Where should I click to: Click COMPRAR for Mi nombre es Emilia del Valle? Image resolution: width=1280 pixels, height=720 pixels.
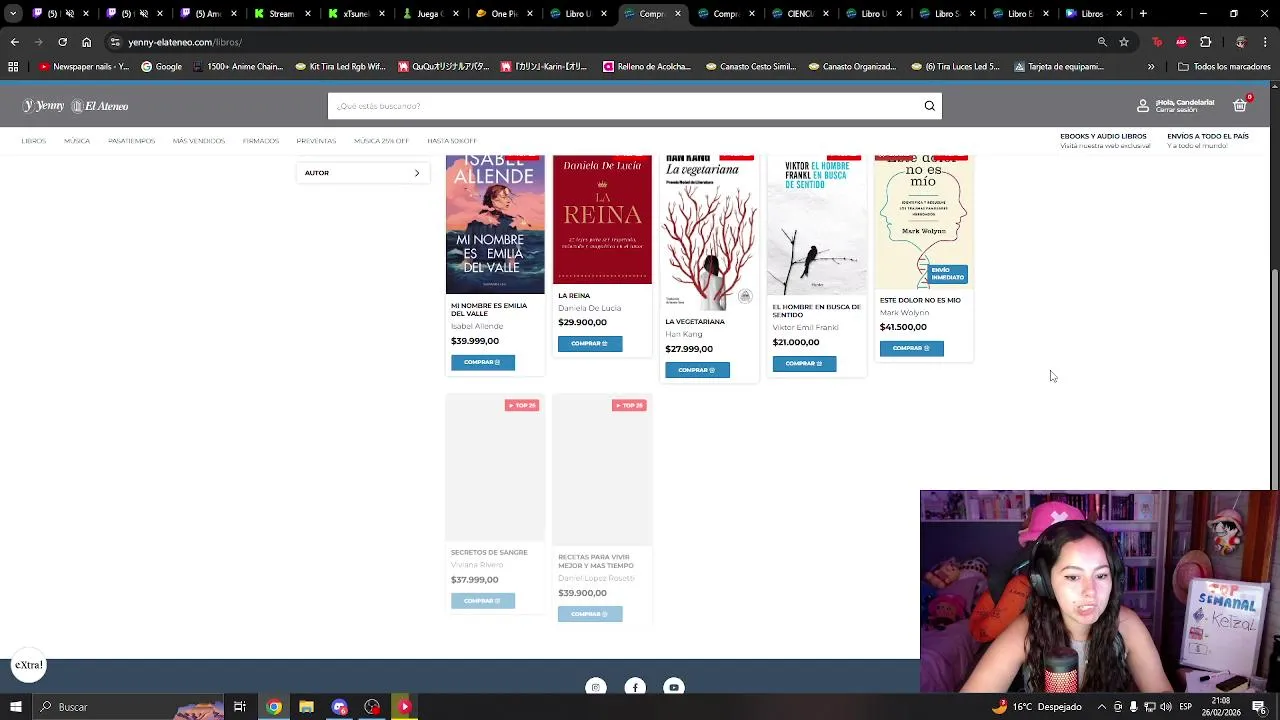[x=483, y=362]
